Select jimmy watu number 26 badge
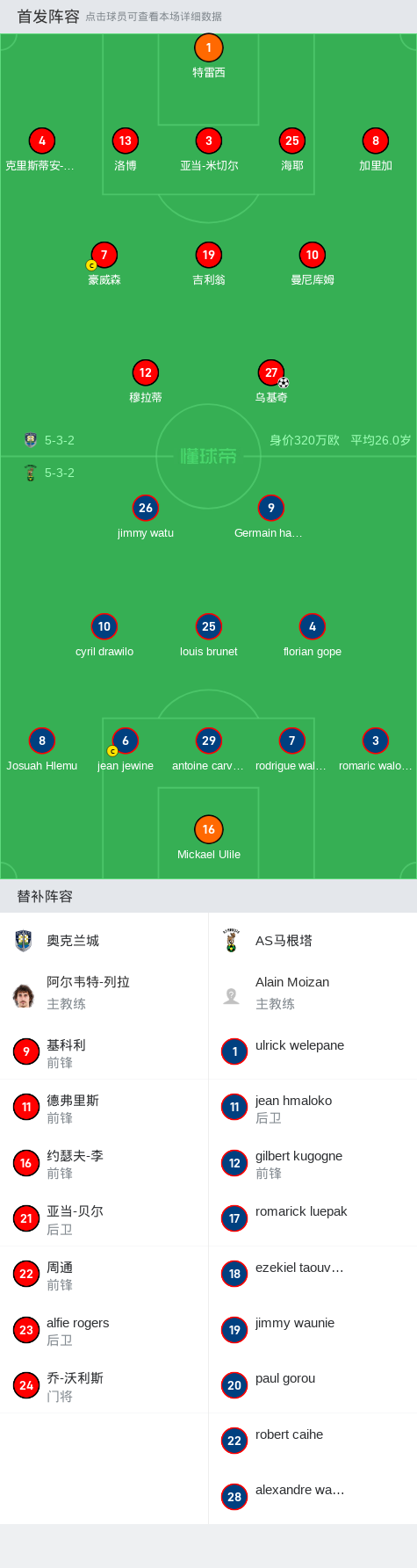Screen dimensions: 417x1568 [146, 508]
